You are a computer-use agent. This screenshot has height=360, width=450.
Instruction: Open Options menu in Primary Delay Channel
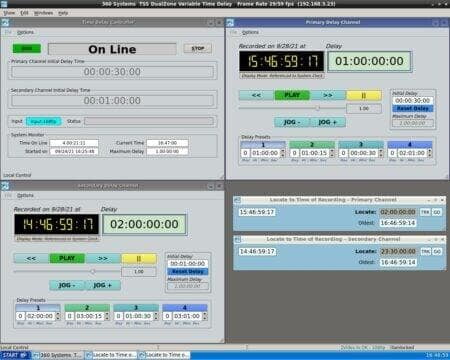point(250,32)
